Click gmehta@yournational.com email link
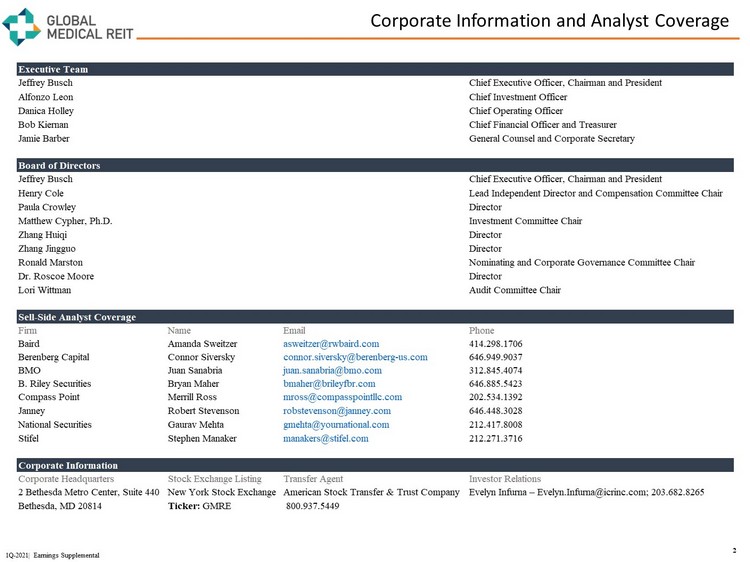The image size is (750, 562). 336,425
